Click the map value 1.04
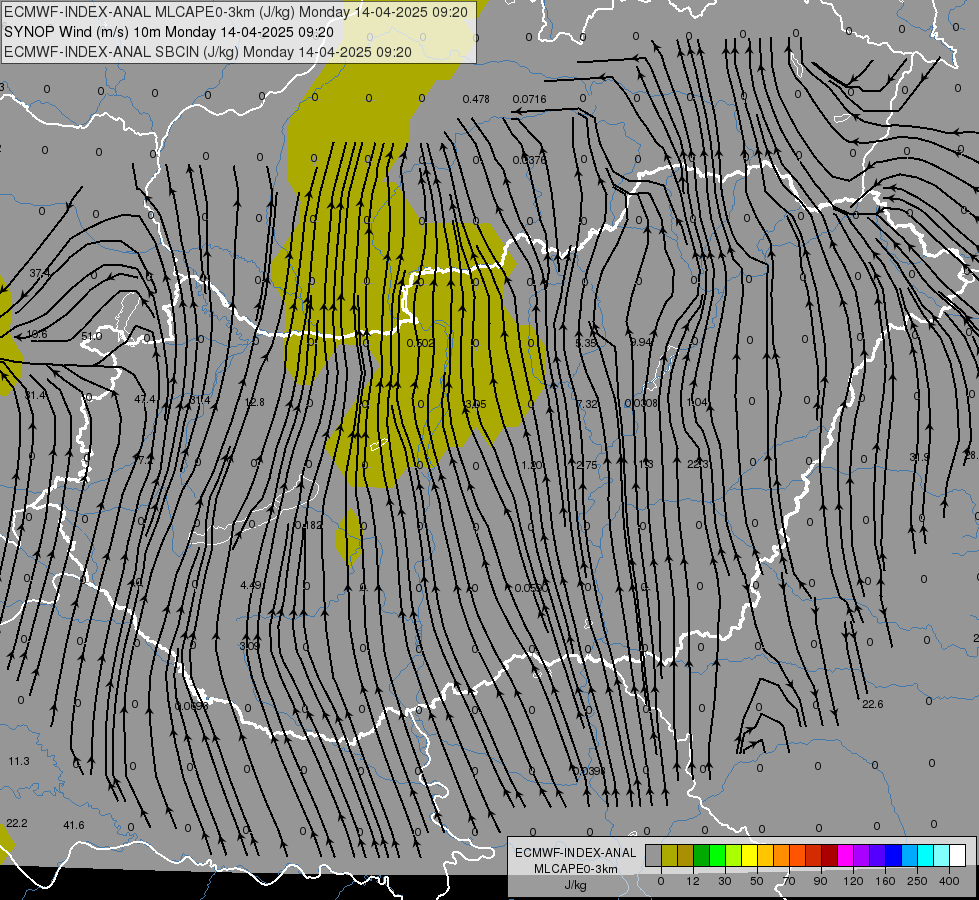The image size is (979, 900). (x=697, y=403)
